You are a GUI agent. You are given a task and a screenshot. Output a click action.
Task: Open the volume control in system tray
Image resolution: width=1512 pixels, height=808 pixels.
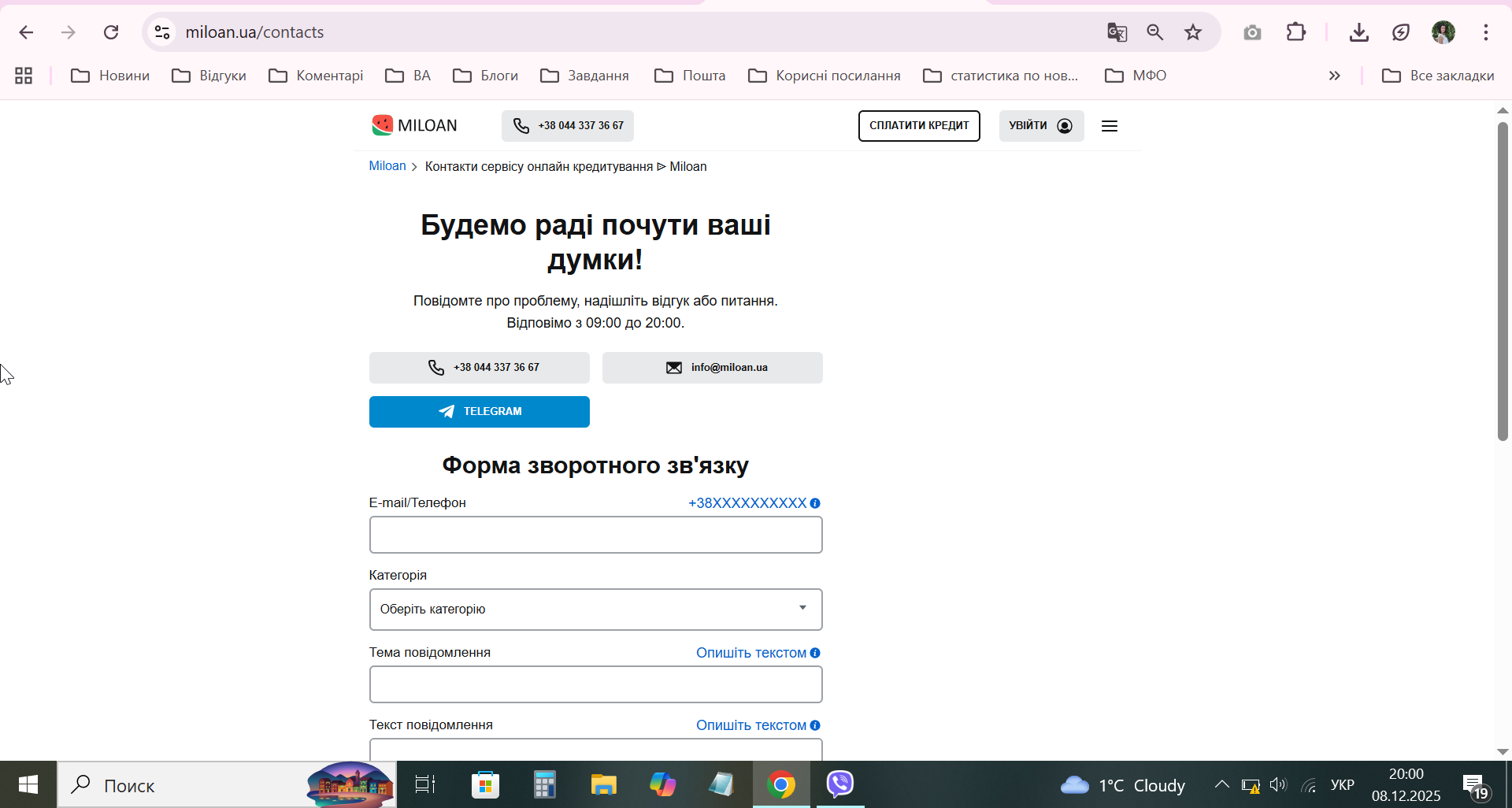[1278, 784]
